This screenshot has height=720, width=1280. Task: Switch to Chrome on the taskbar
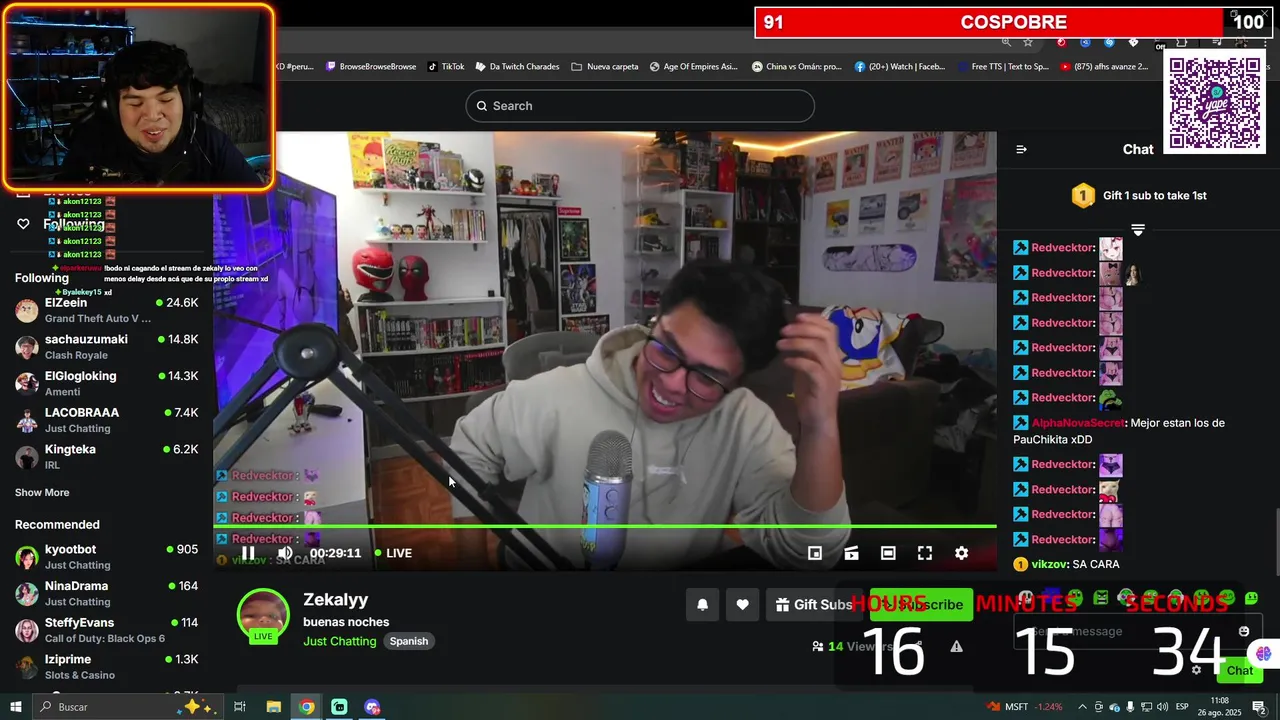306,707
